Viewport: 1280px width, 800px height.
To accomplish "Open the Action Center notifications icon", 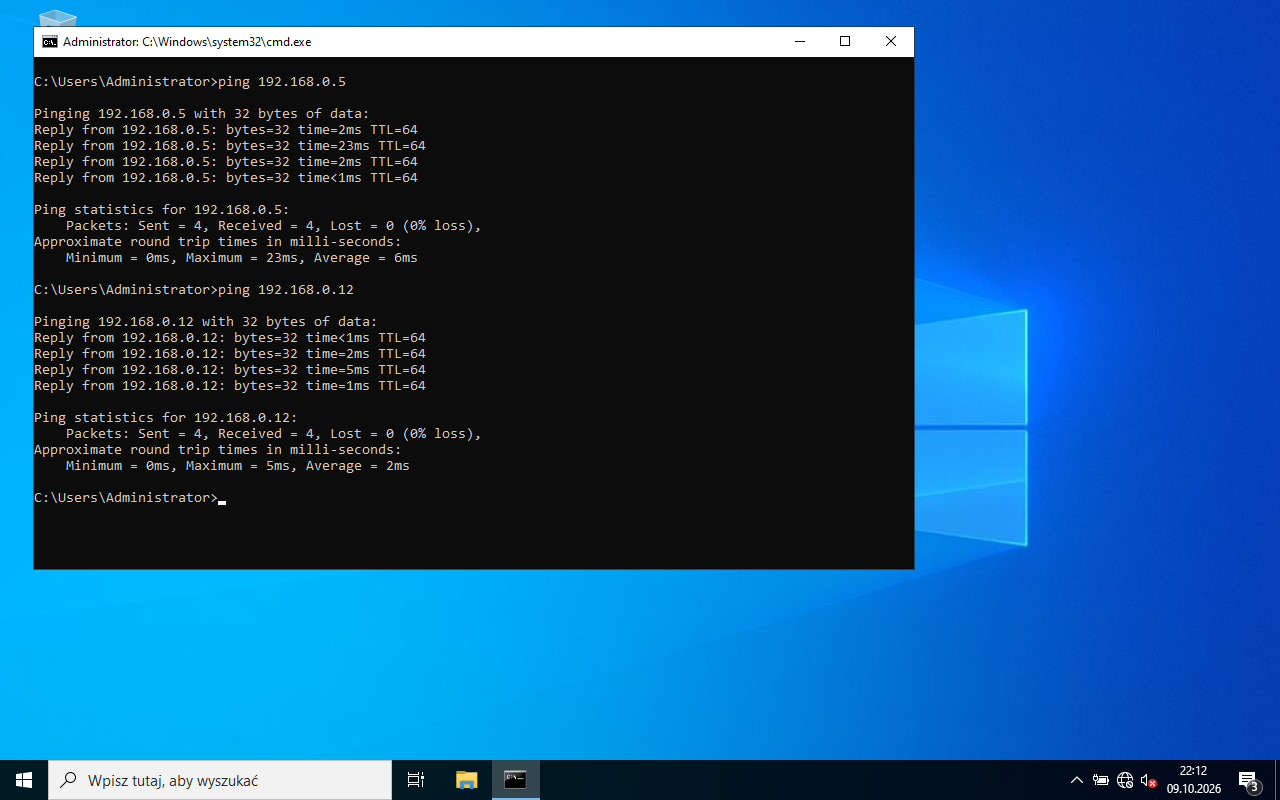I will [x=1248, y=780].
